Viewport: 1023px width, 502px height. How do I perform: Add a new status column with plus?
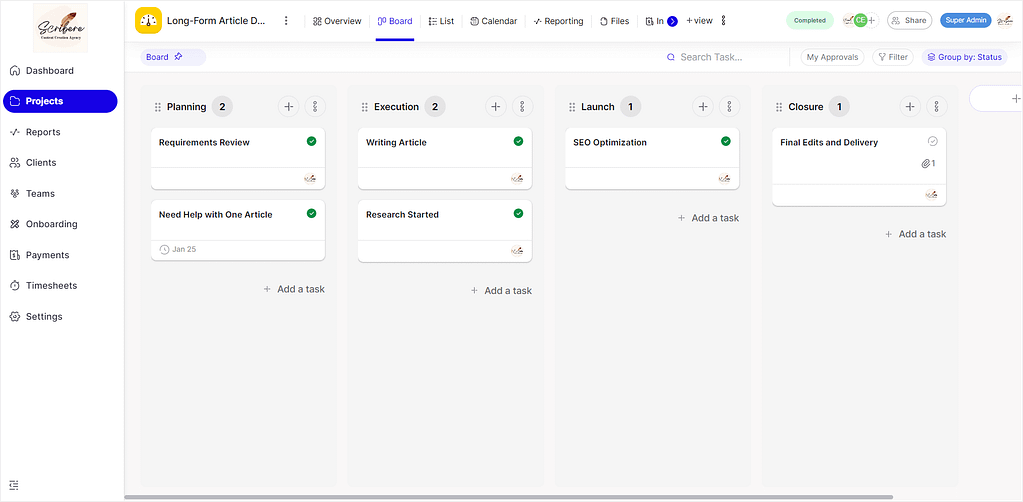click(1015, 99)
